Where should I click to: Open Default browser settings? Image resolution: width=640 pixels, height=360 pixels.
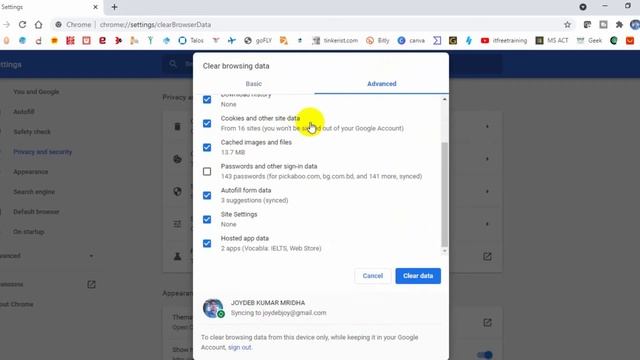click(x=36, y=212)
